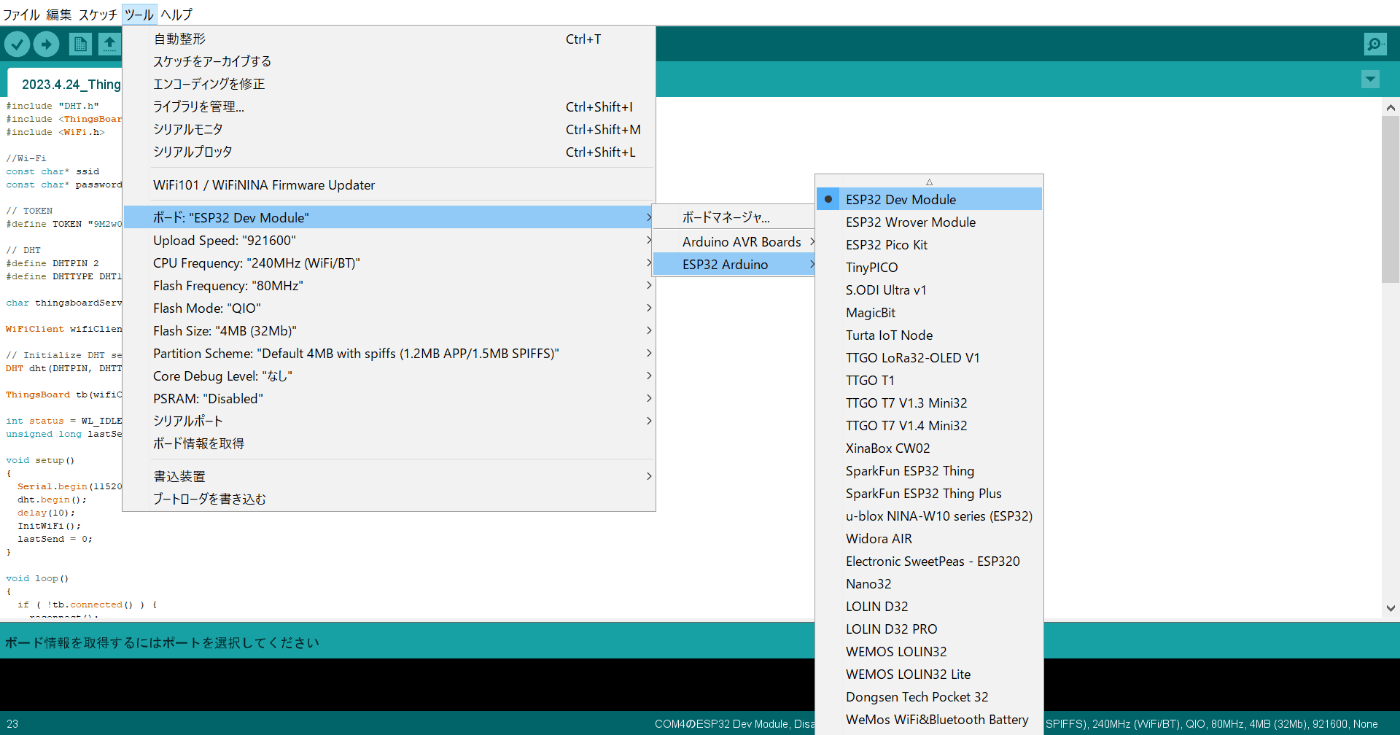Click the Upload arrow toolbar icon
The width and height of the screenshot is (1400, 735).
[x=46, y=44]
